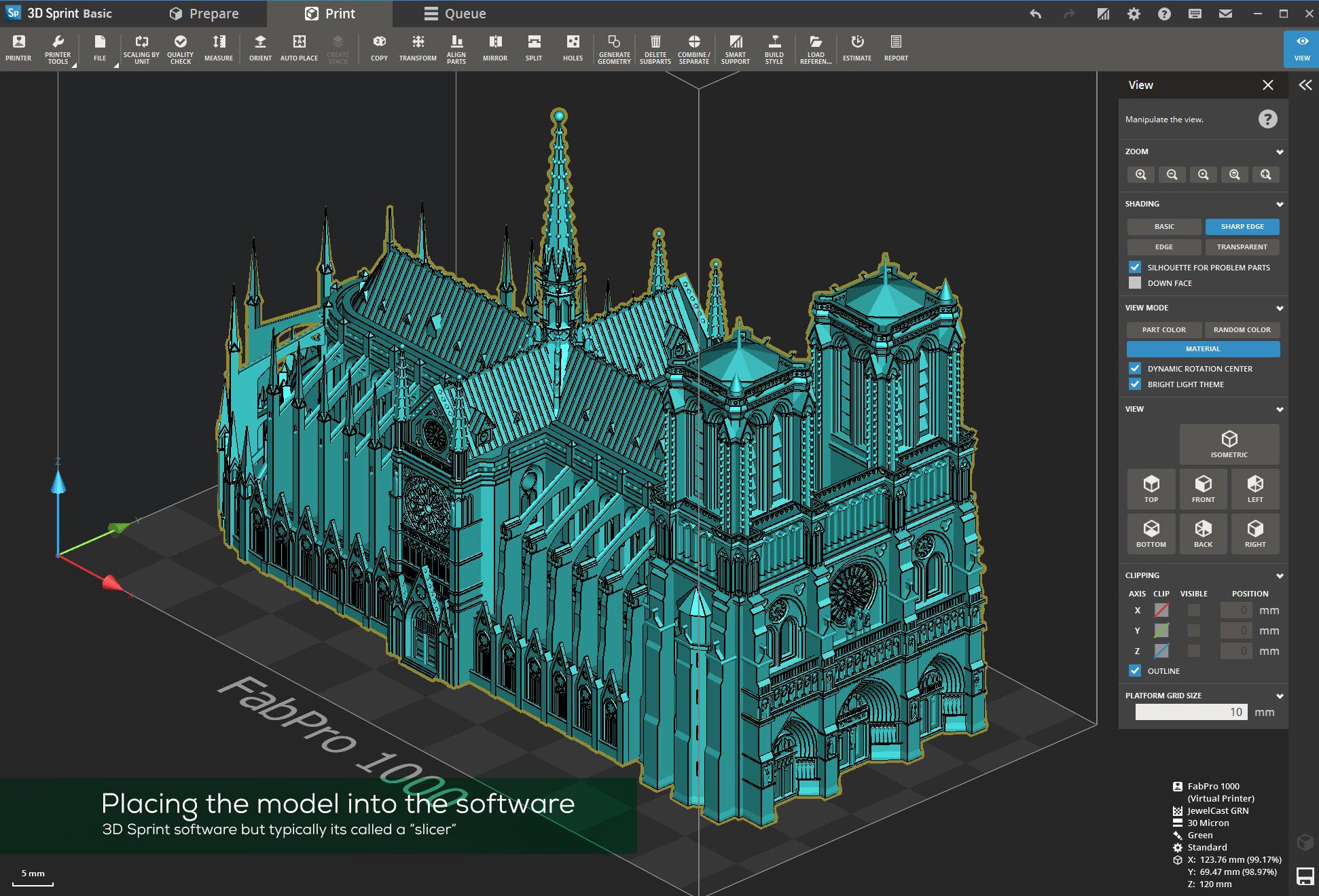Enable Y axis clip toggle
The image size is (1319, 896).
coord(1162,630)
